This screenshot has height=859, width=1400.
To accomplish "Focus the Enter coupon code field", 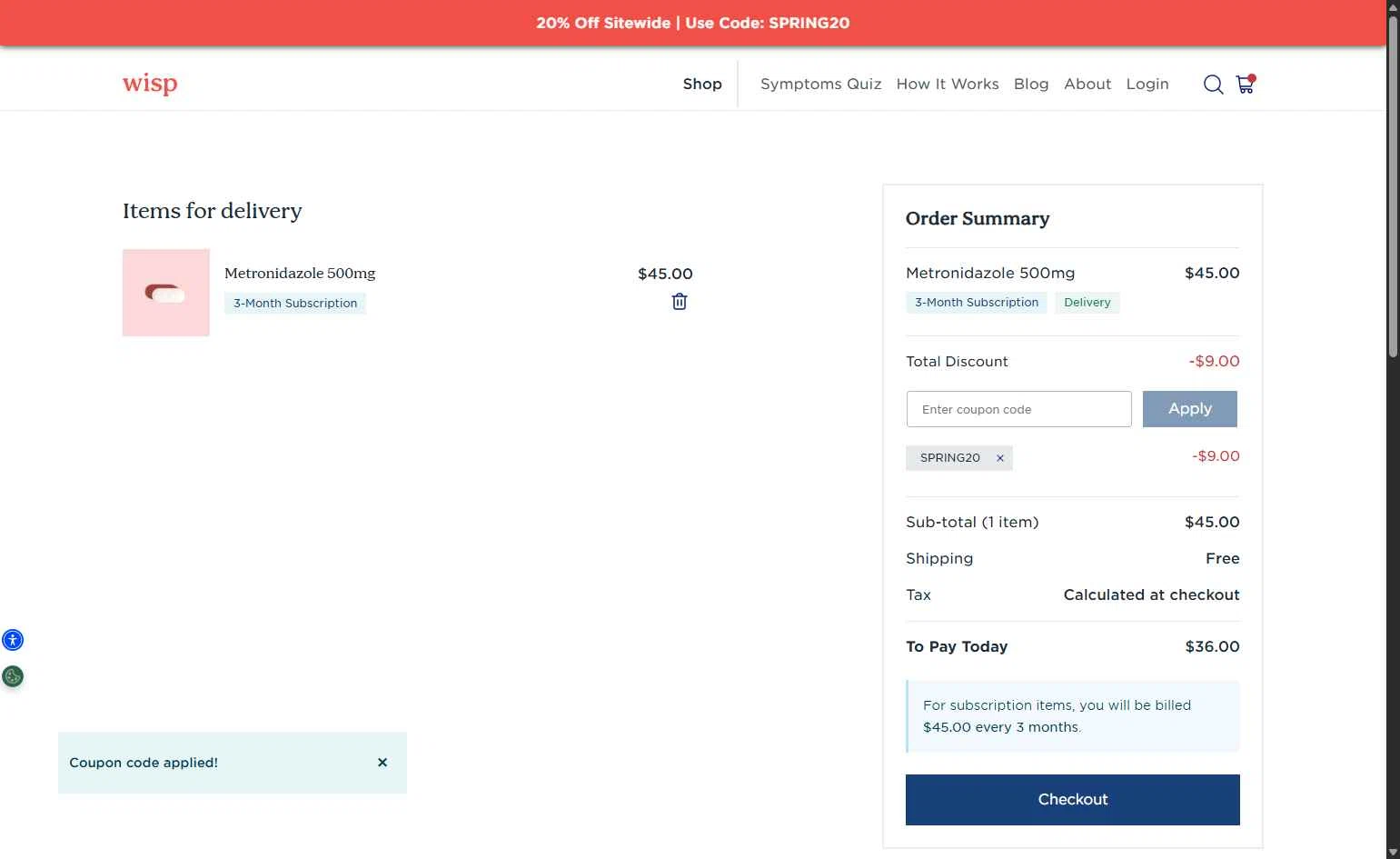I will pos(1019,409).
